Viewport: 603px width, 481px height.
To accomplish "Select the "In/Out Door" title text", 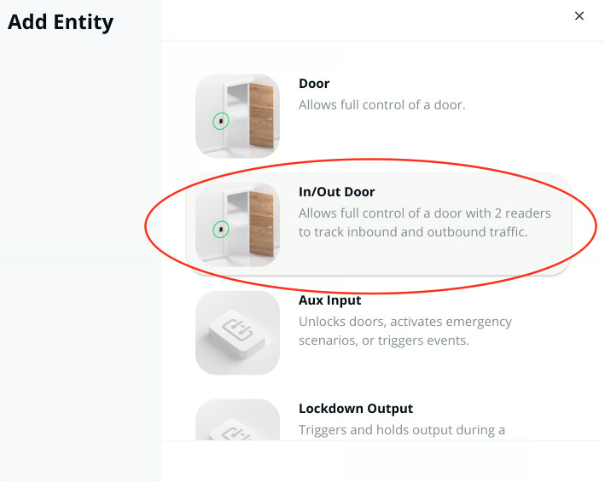I will 337,192.
